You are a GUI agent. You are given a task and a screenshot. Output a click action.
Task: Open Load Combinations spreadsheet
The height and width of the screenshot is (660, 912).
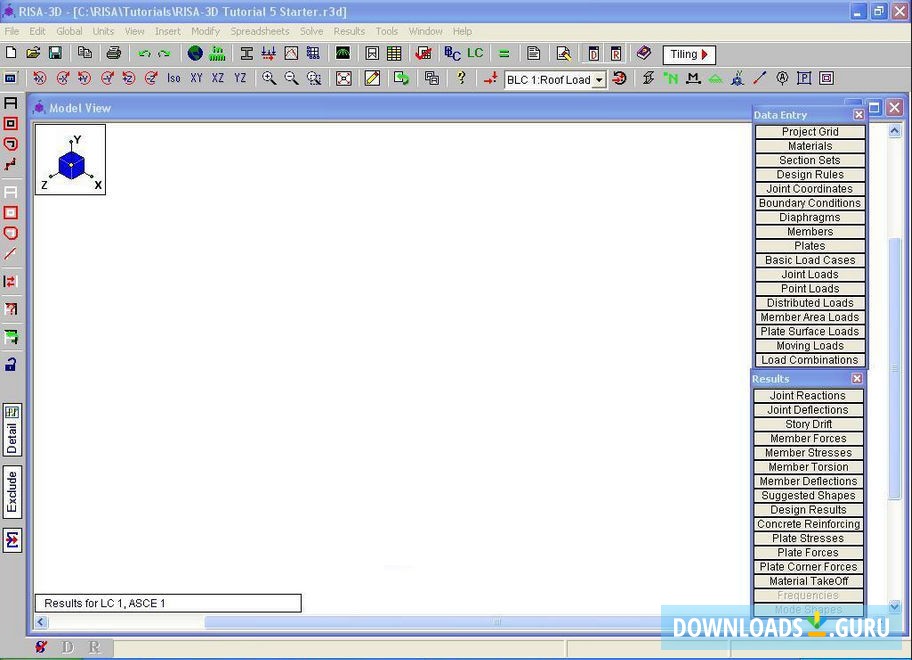[x=810, y=360]
